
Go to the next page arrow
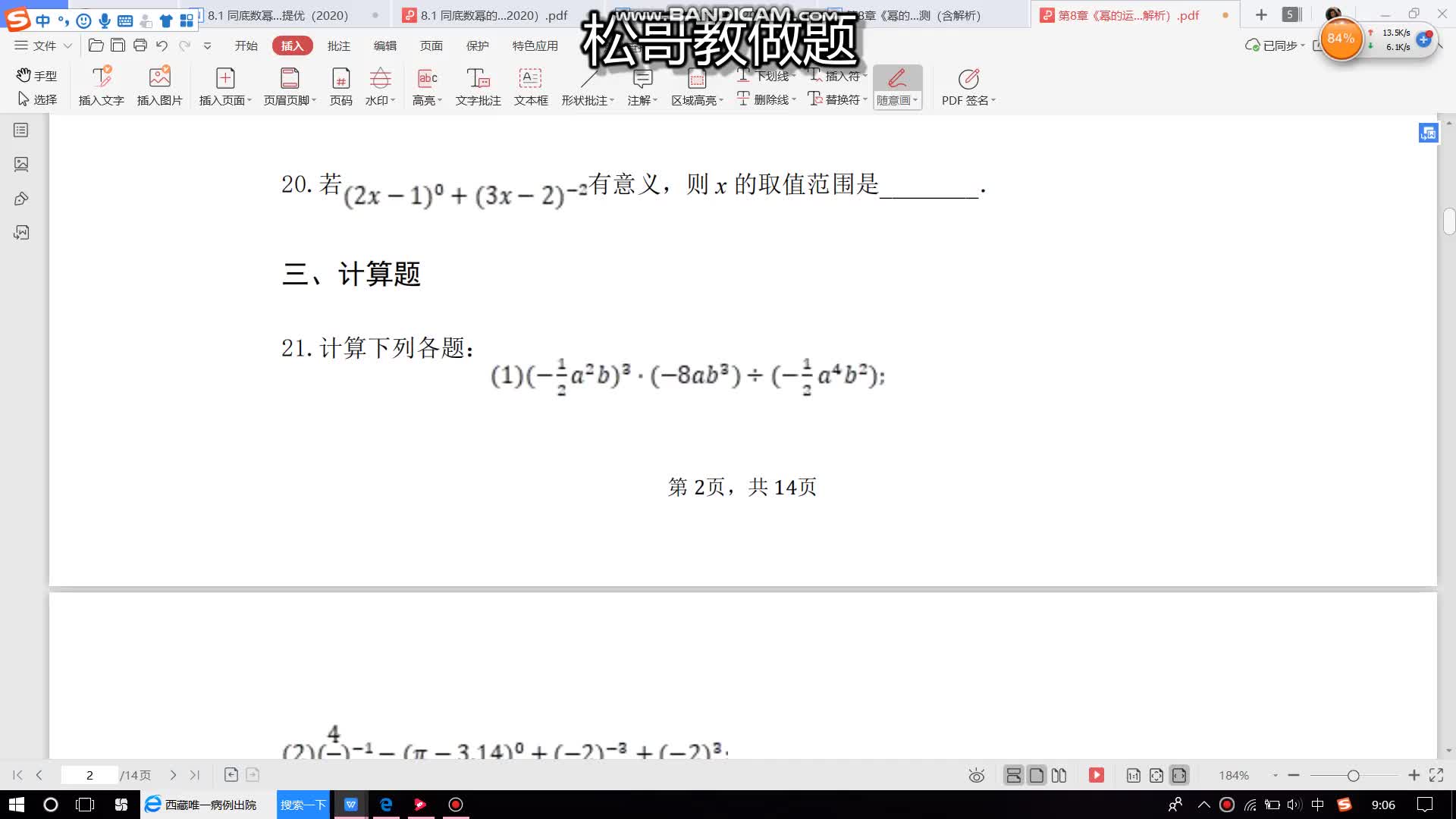tap(173, 775)
